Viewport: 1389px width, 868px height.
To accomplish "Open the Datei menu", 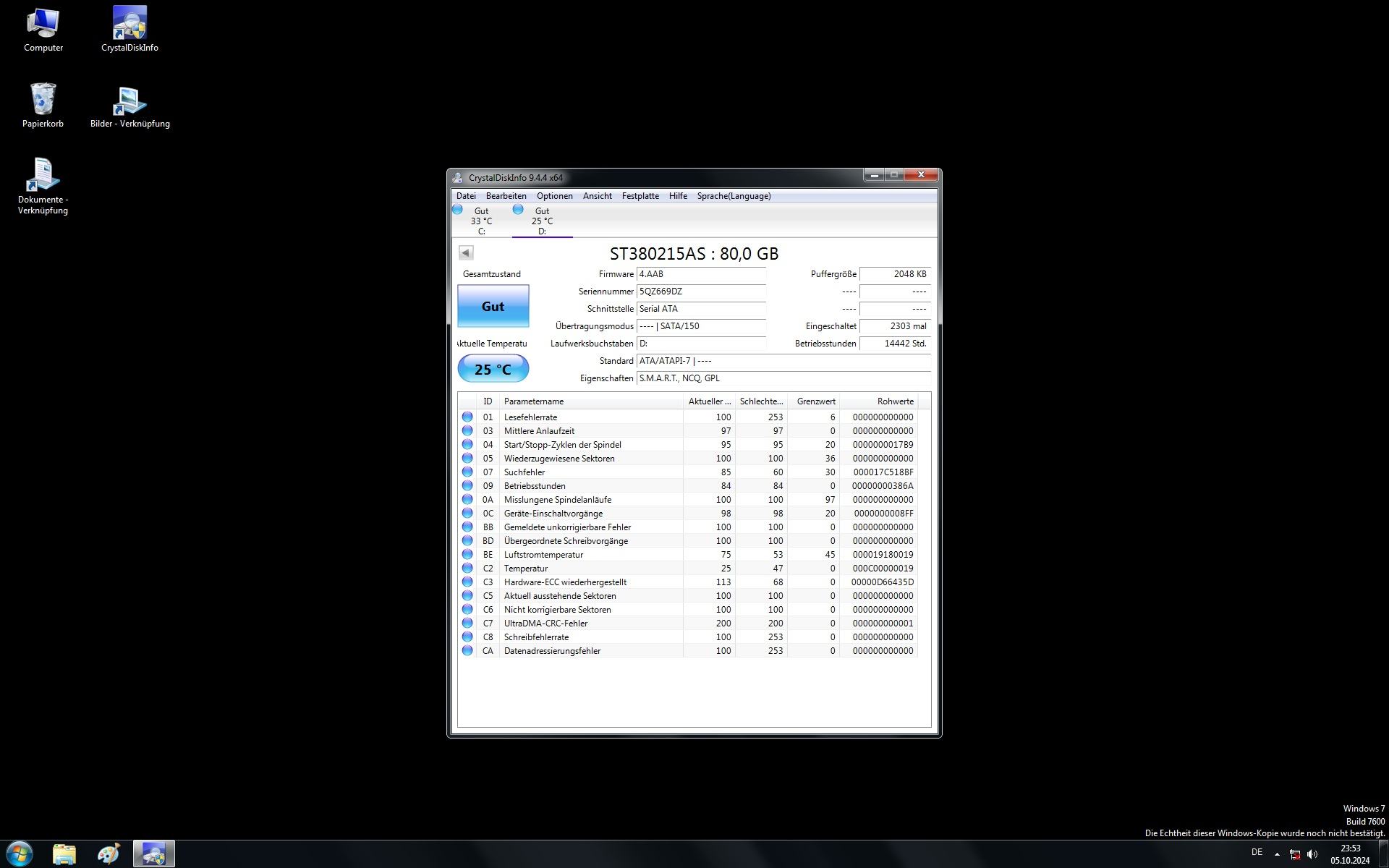I will (466, 196).
